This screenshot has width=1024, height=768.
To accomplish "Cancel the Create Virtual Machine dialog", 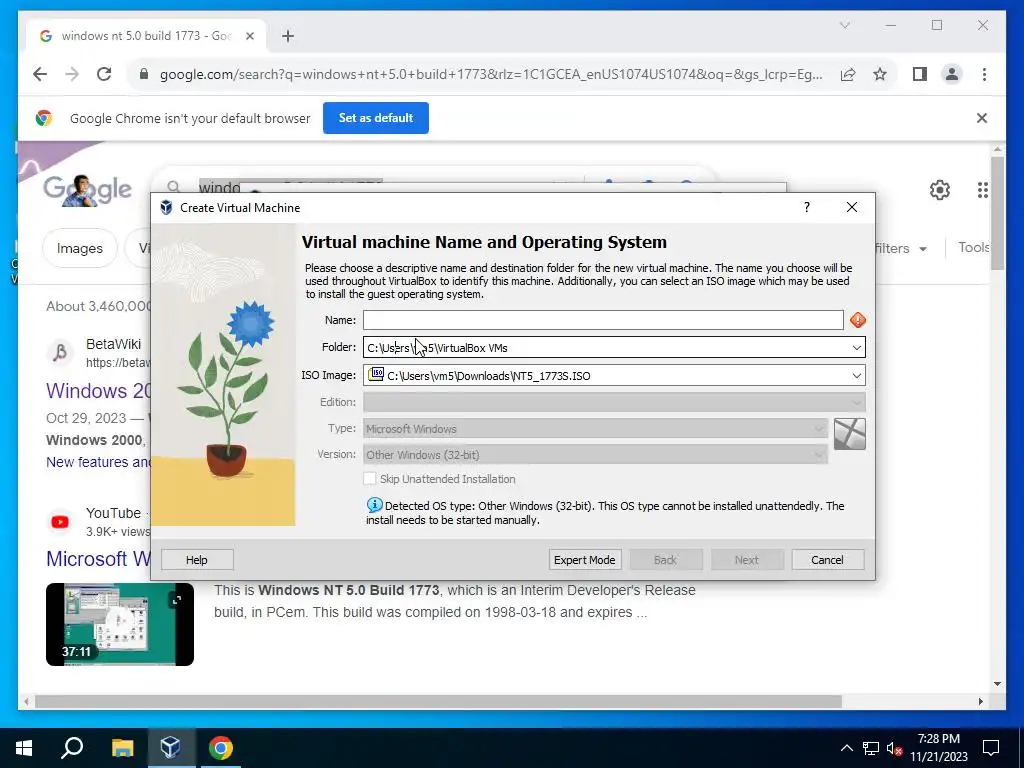I will click(827, 560).
